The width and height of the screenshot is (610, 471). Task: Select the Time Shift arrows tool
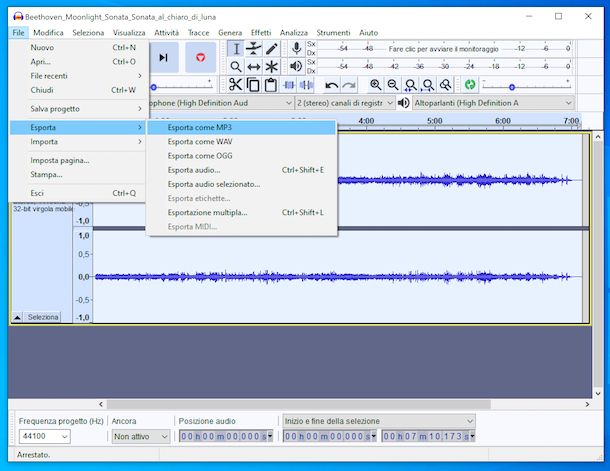tap(254, 67)
